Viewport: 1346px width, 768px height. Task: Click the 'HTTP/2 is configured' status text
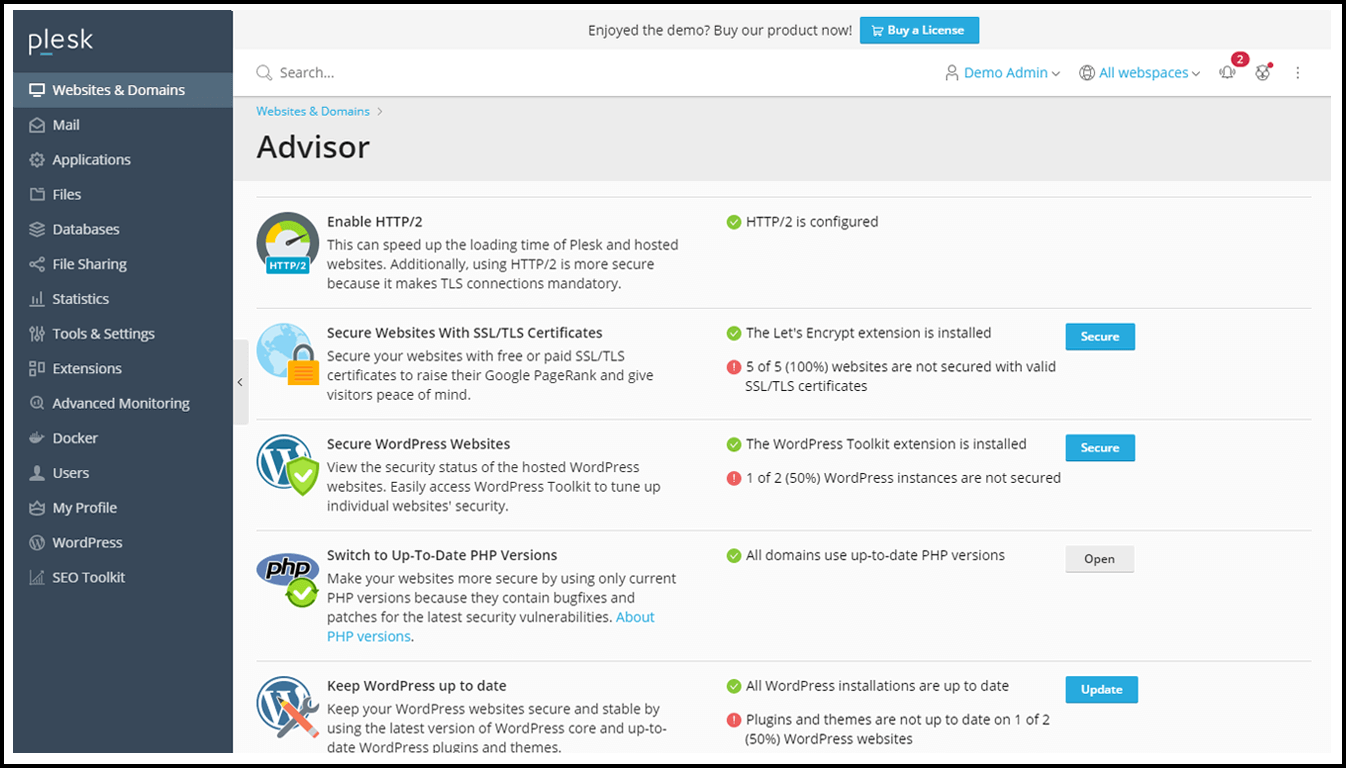coord(812,222)
